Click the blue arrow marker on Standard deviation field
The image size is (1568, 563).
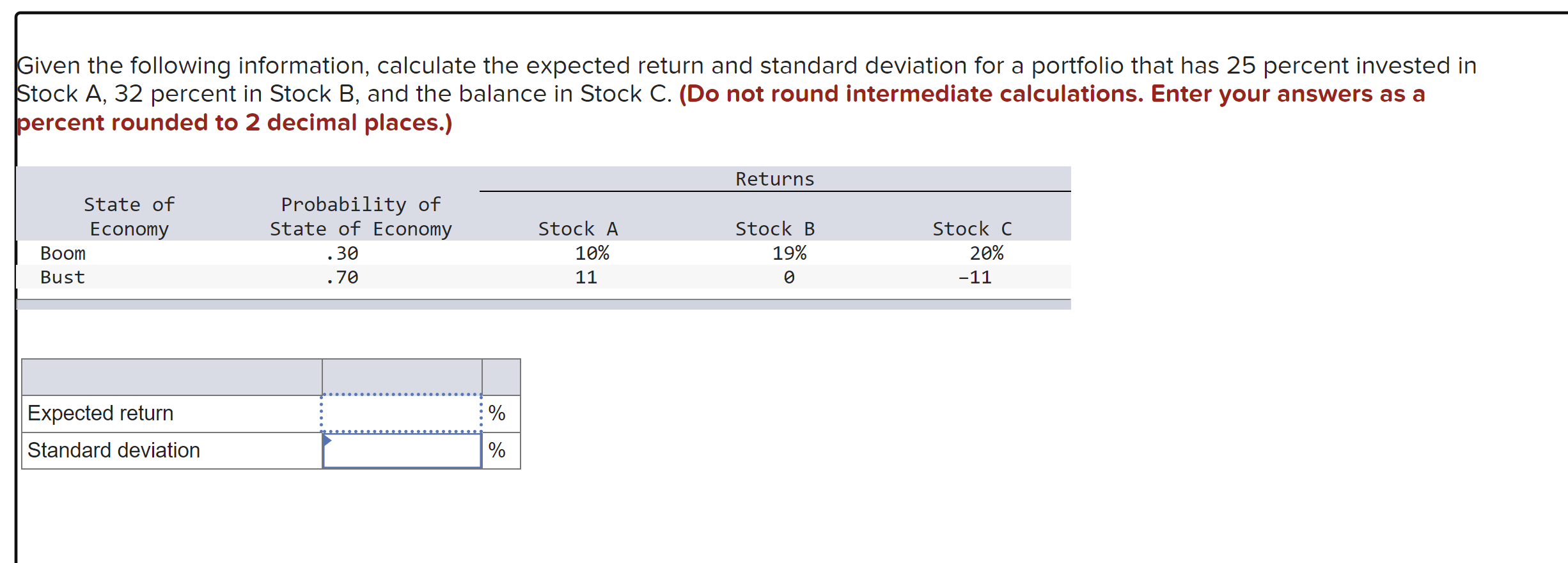pyautogui.click(x=326, y=440)
